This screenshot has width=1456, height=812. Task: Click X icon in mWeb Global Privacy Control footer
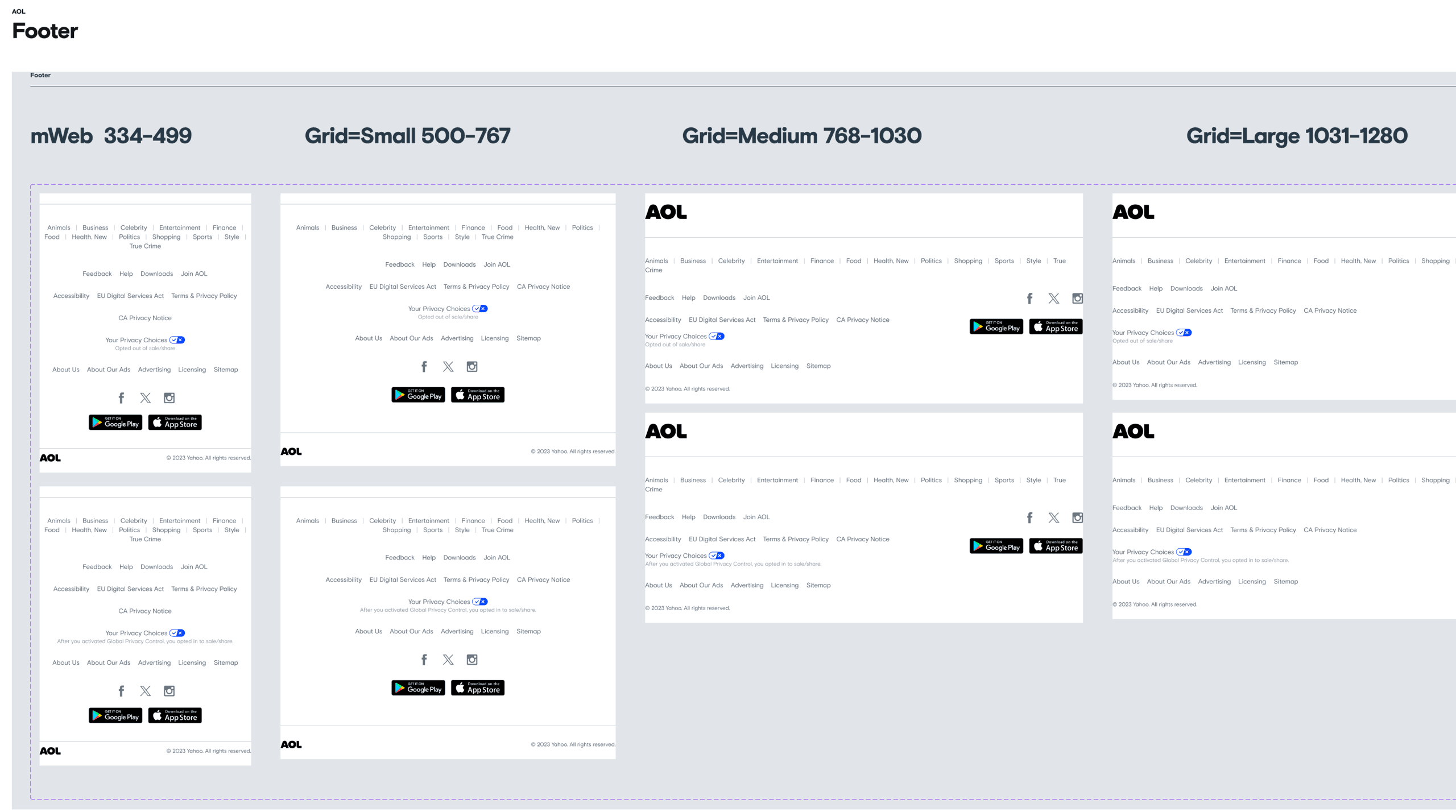(x=146, y=691)
